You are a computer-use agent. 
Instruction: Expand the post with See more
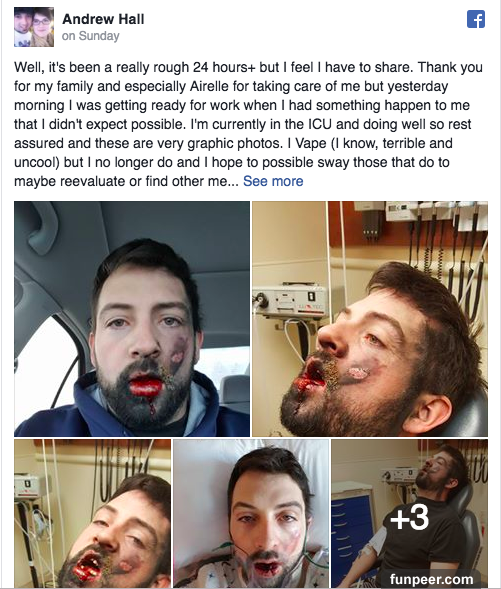click(273, 181)
